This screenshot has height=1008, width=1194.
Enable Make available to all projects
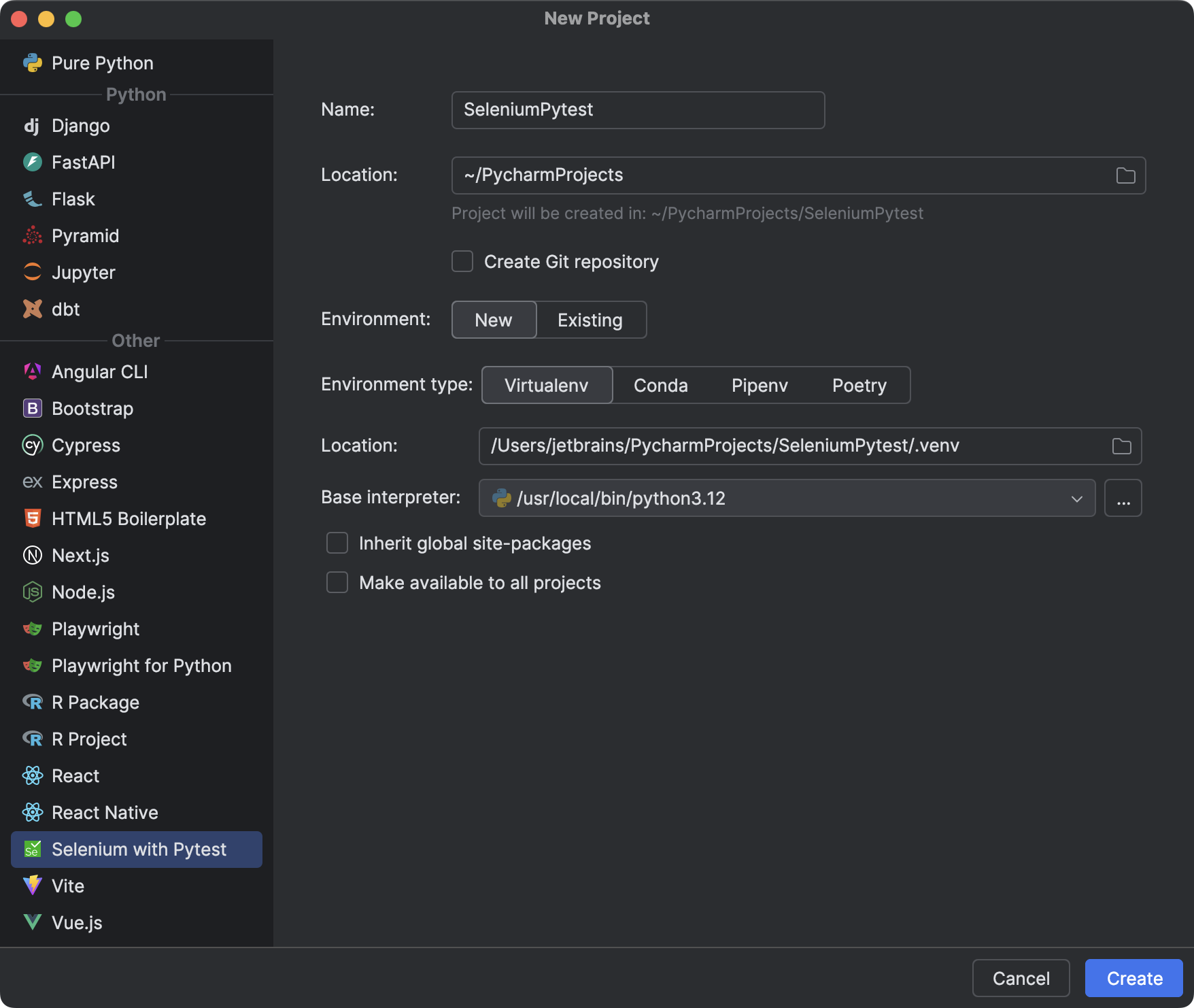tap(337, 582)
